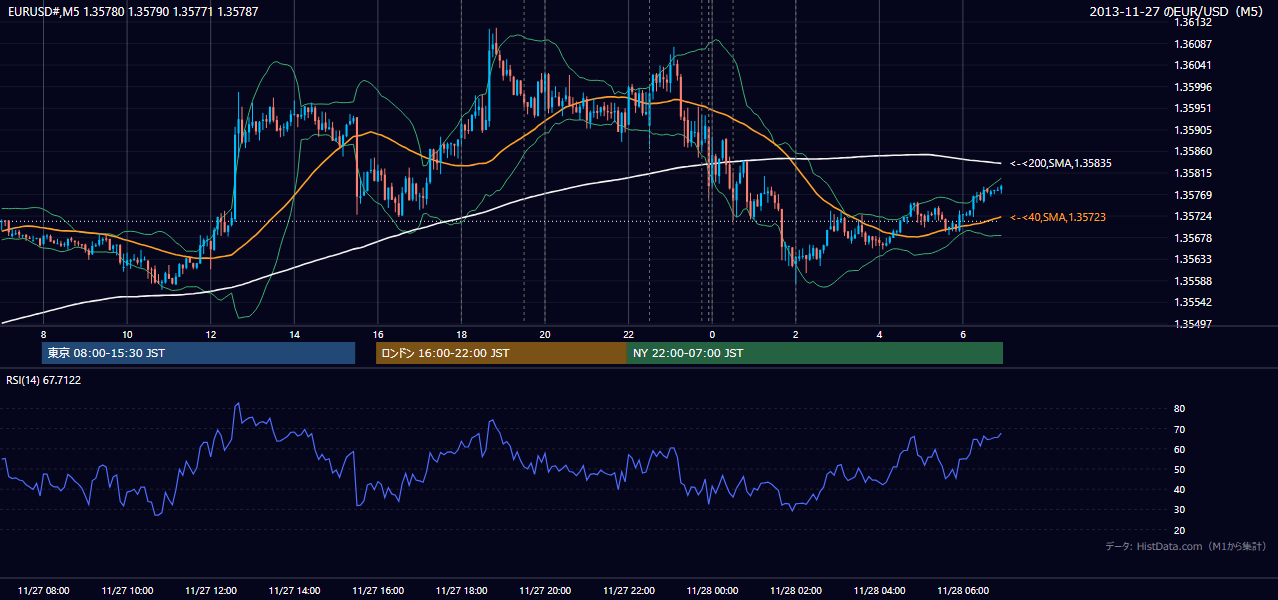Click the 11/28 00:00 date label
Viewport: 1278px width, 600px height.
[712, 591]
